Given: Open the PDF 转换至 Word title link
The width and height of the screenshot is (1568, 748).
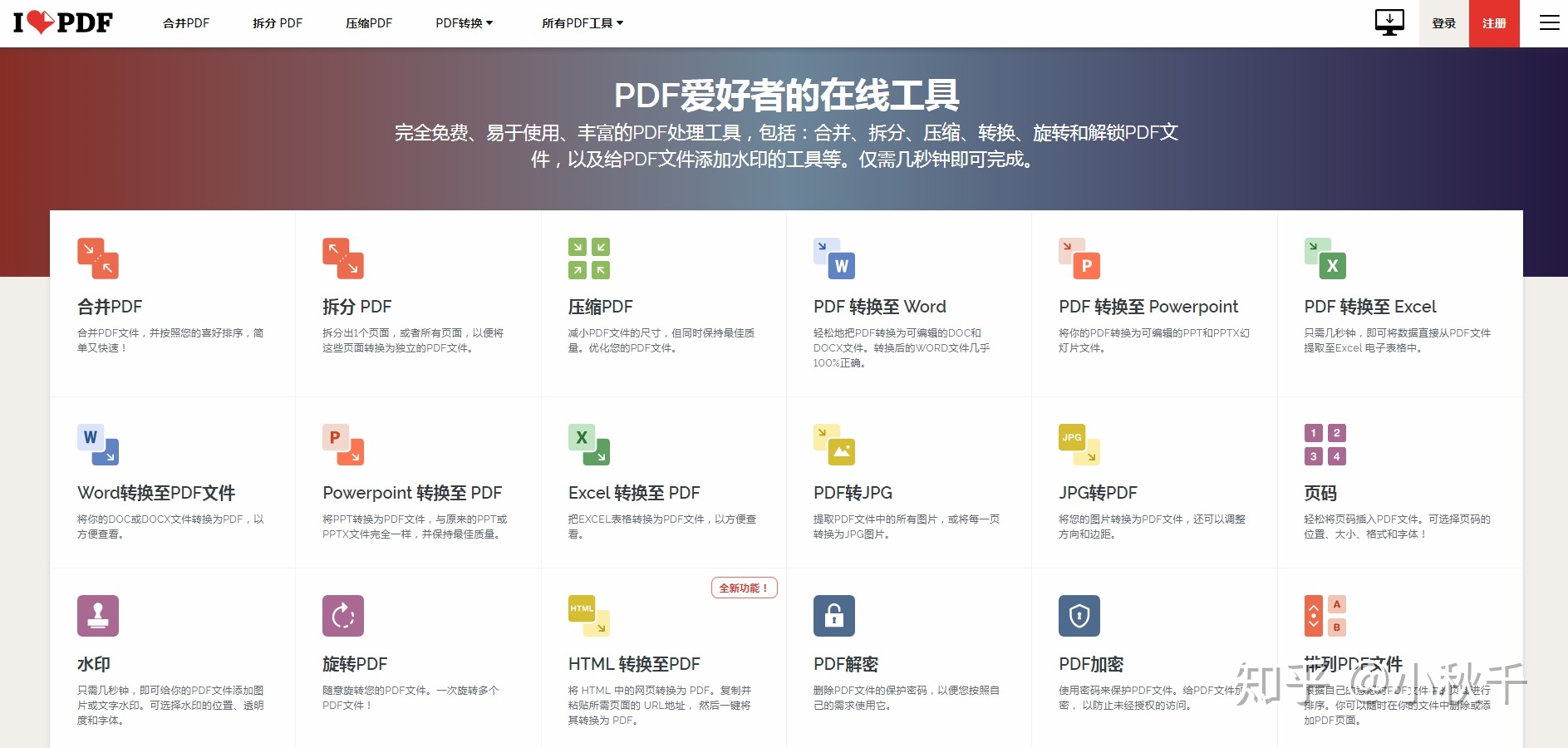Looking at the screenshot, I should [x=880, y=307].
